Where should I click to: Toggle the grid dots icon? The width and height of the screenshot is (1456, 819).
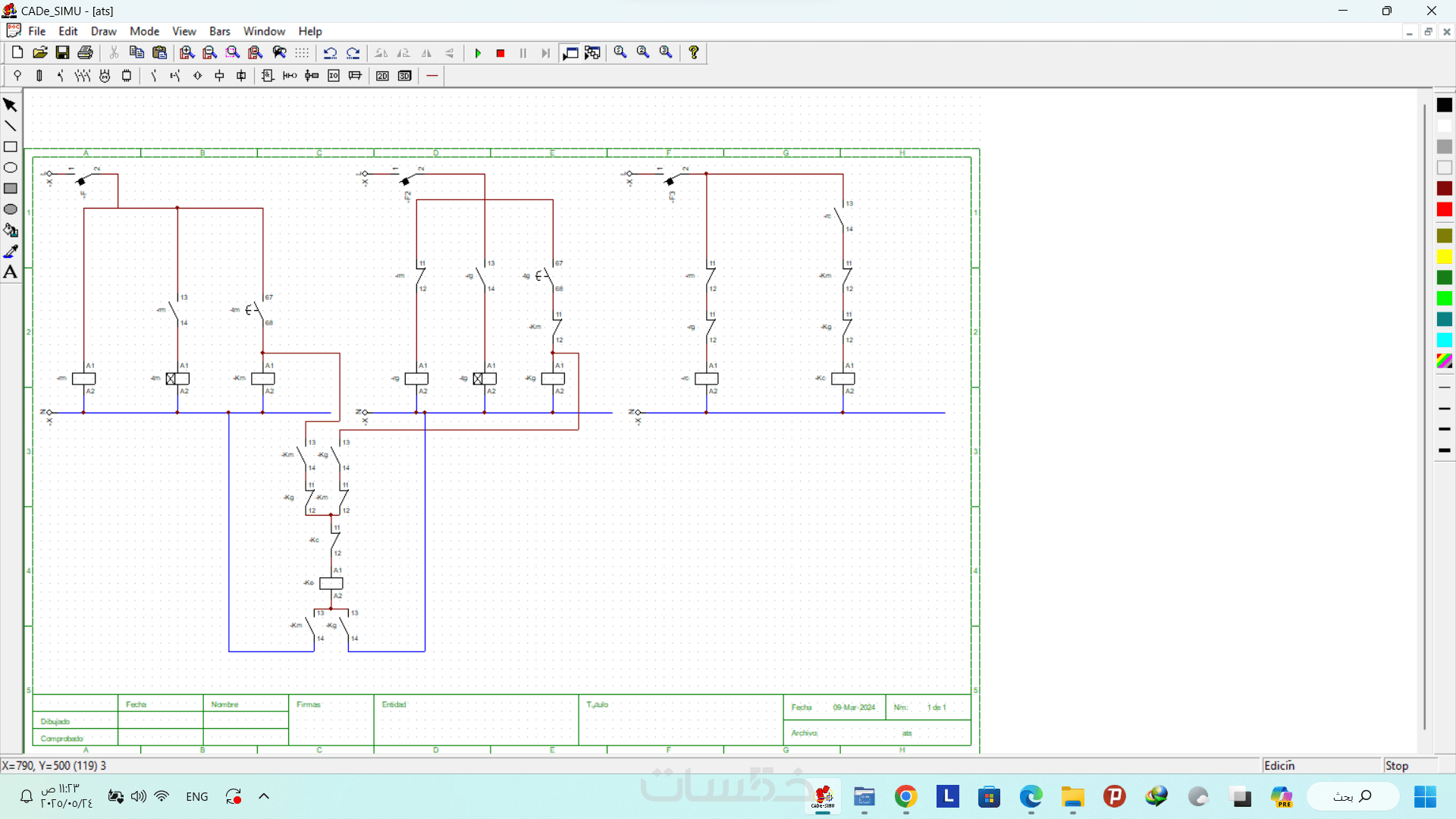coord(302,53)
